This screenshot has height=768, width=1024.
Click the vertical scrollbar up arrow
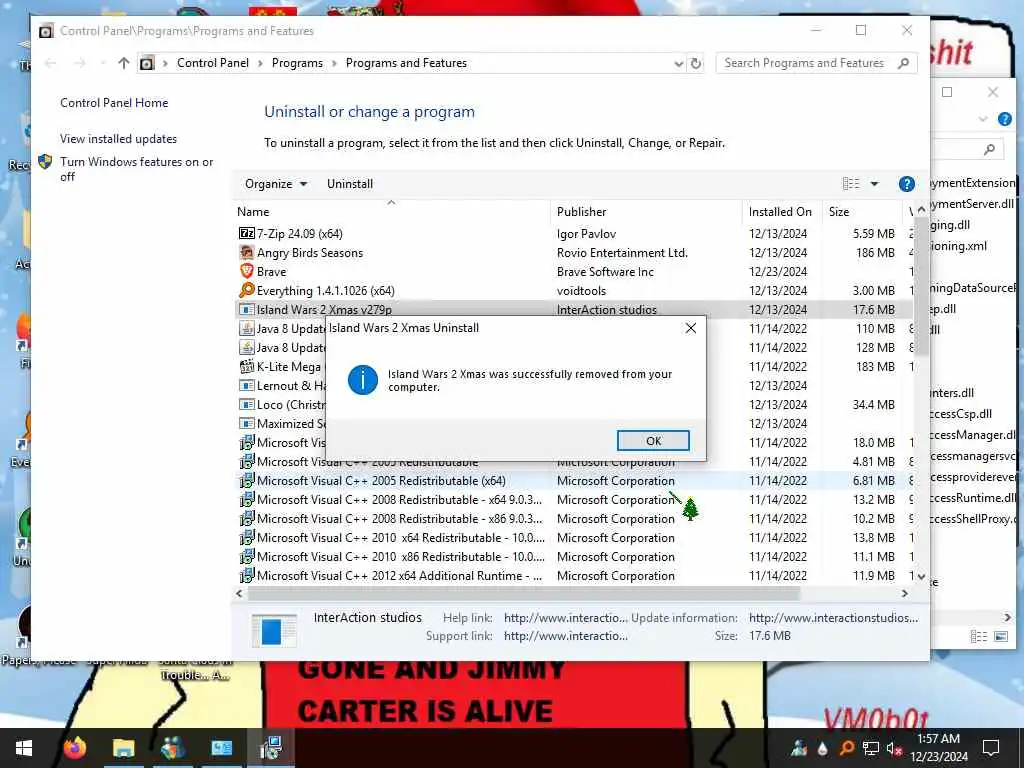[921, 210]
